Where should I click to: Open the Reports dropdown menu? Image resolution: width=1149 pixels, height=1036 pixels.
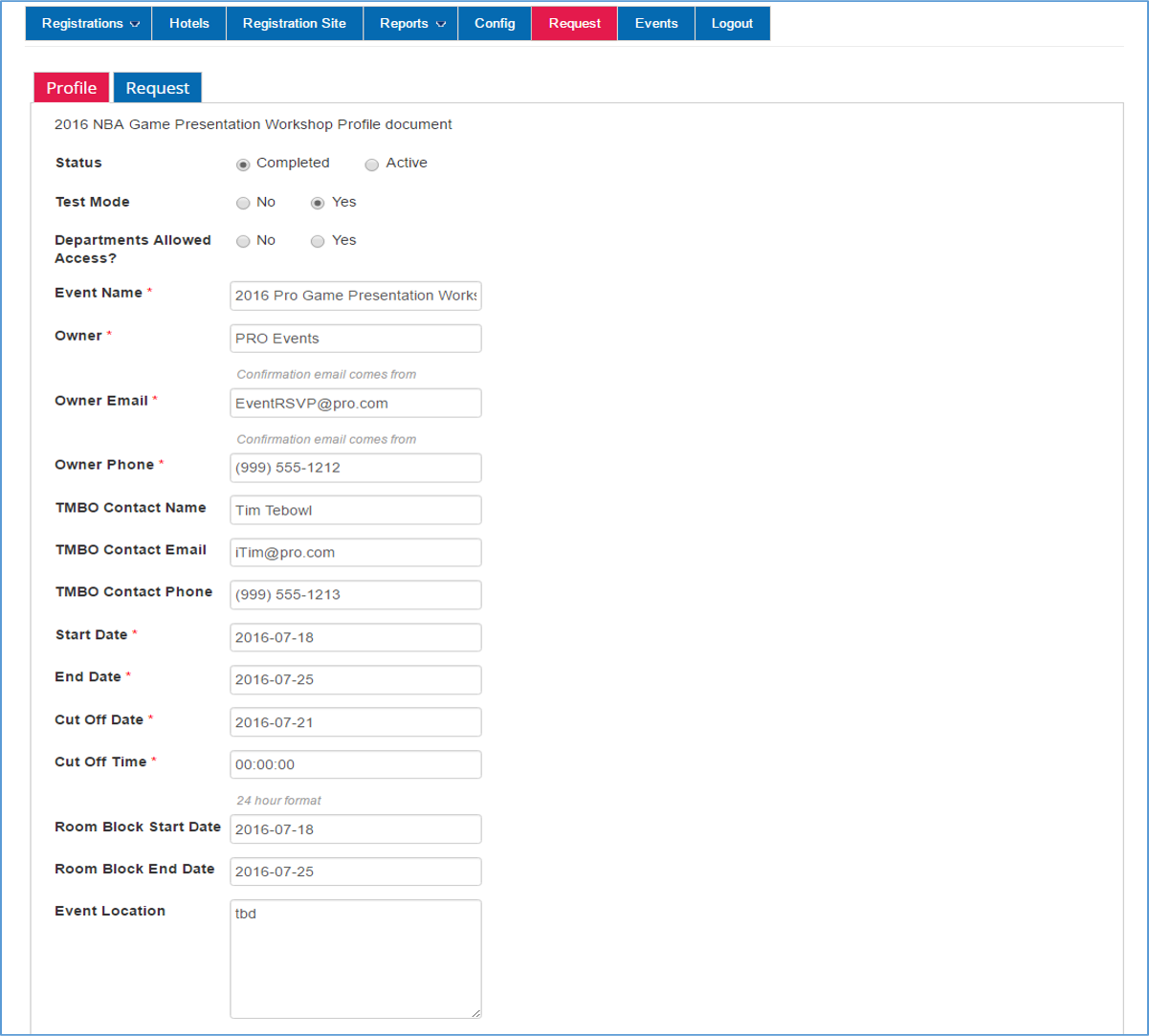pos(409,24)
